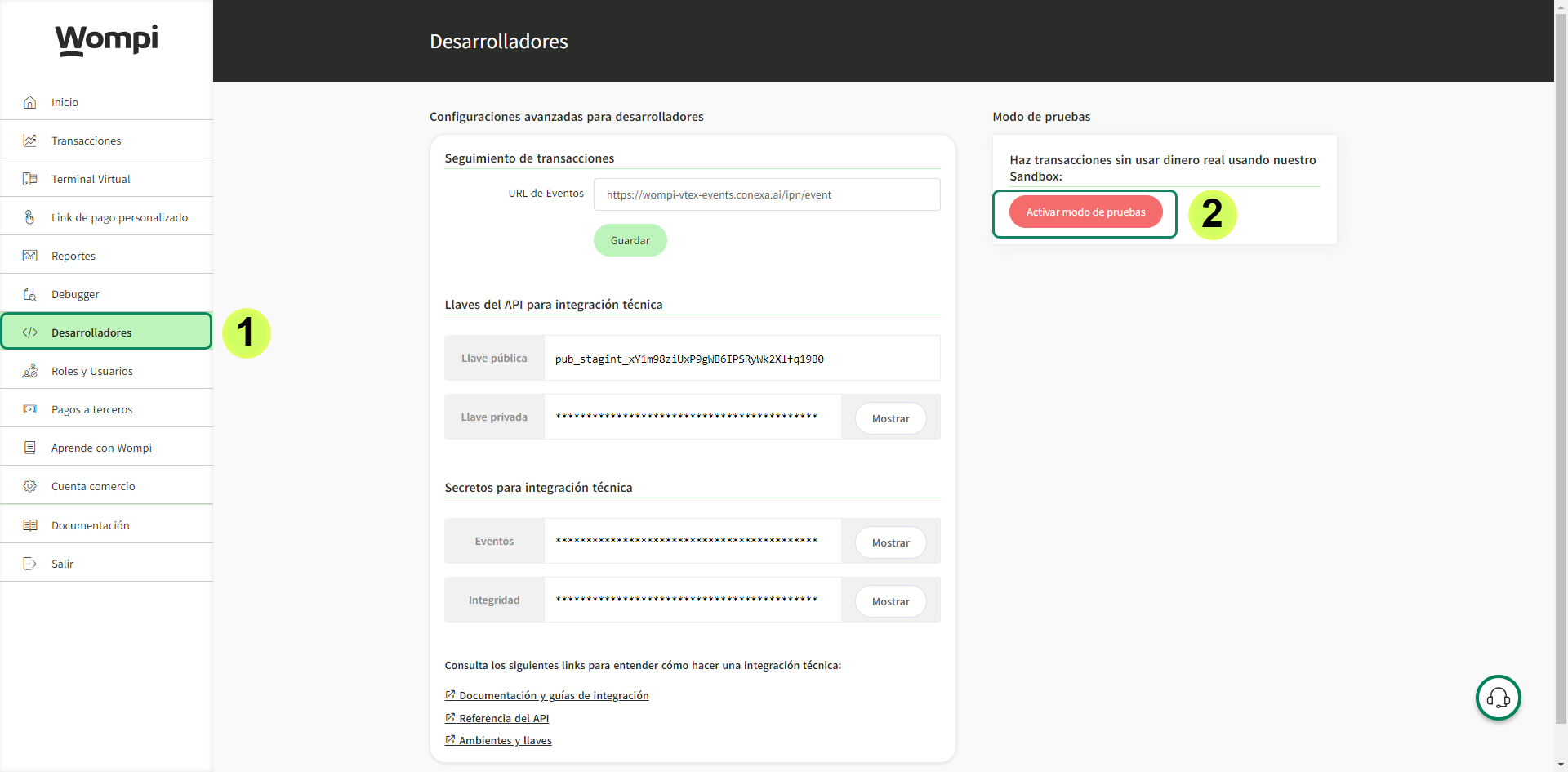Image resolution: width=1568 pixels, height=772 pixels.
Task: Go to Pagos a terceros section
Action: 91,409
